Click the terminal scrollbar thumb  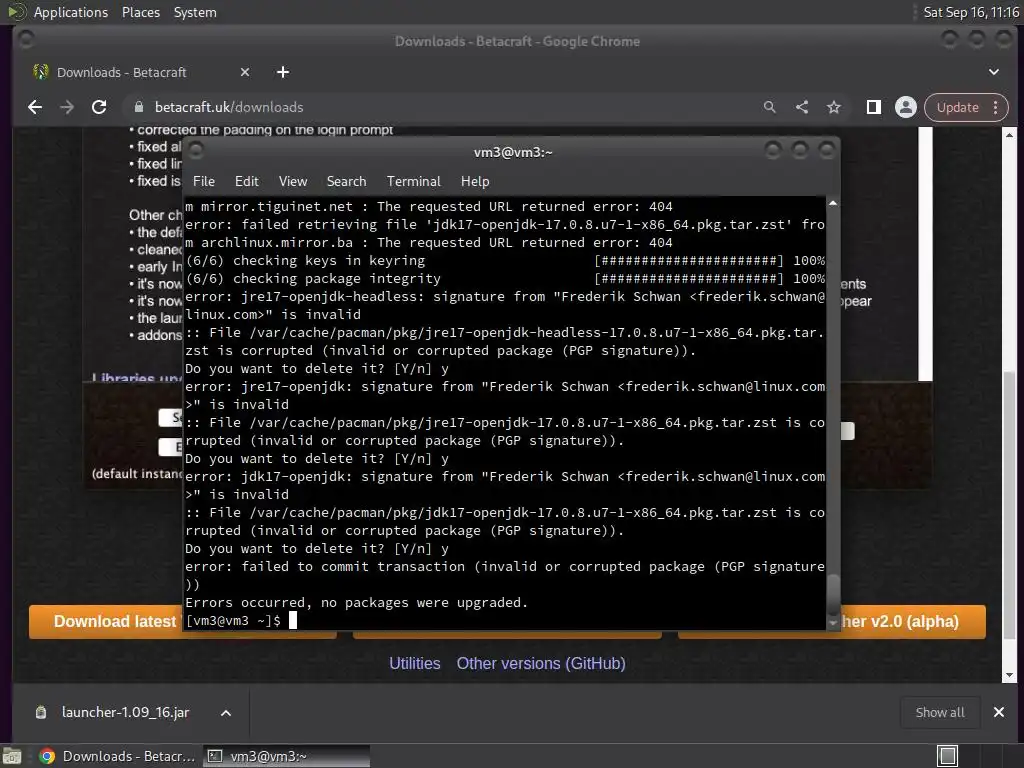(833, 594)
